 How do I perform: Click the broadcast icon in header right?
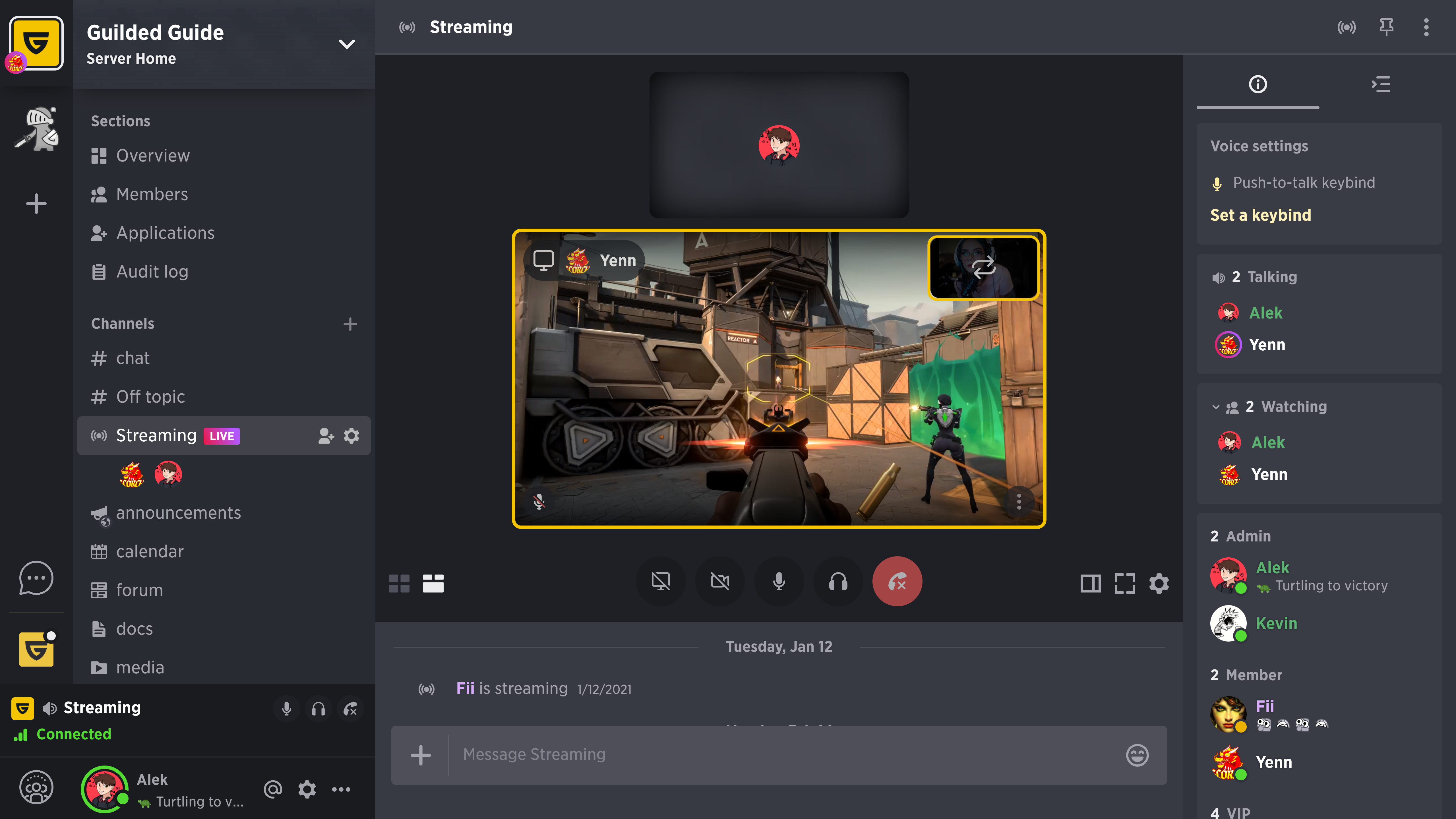coord(1346,27)
